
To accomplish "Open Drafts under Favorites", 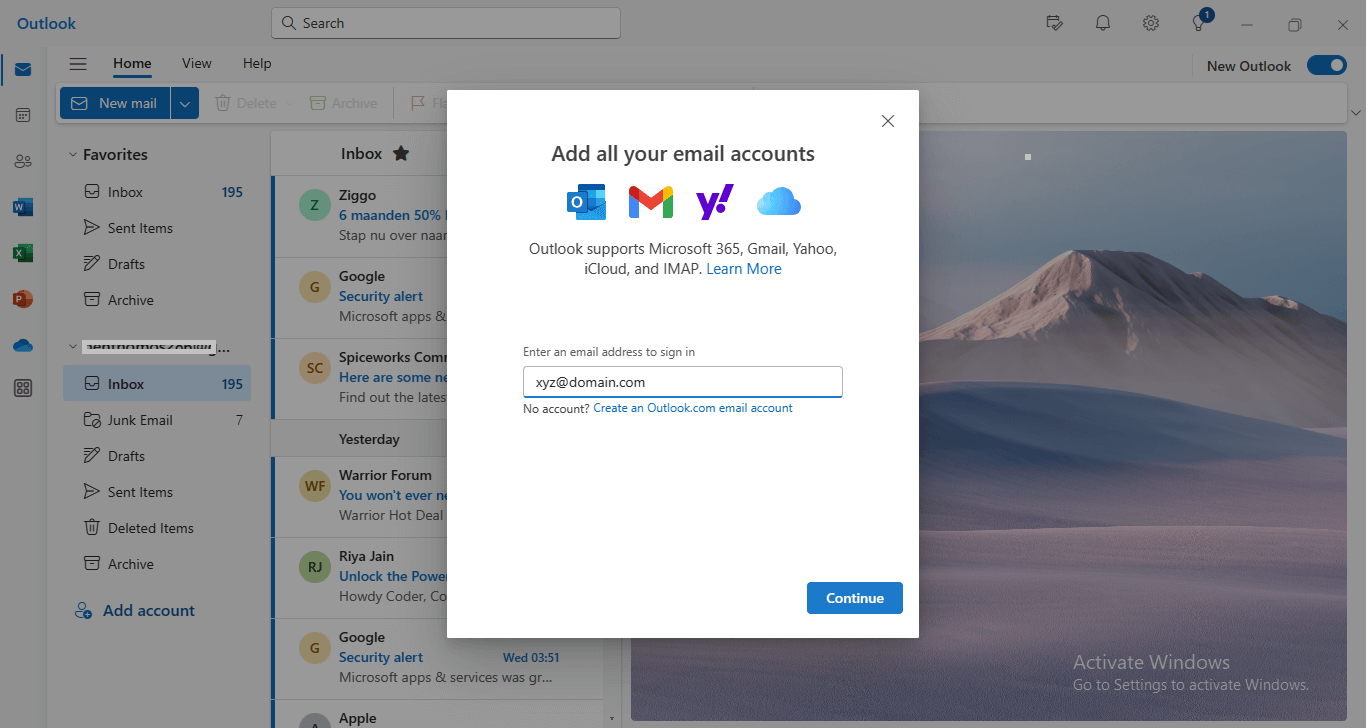I will pos(157,264).
